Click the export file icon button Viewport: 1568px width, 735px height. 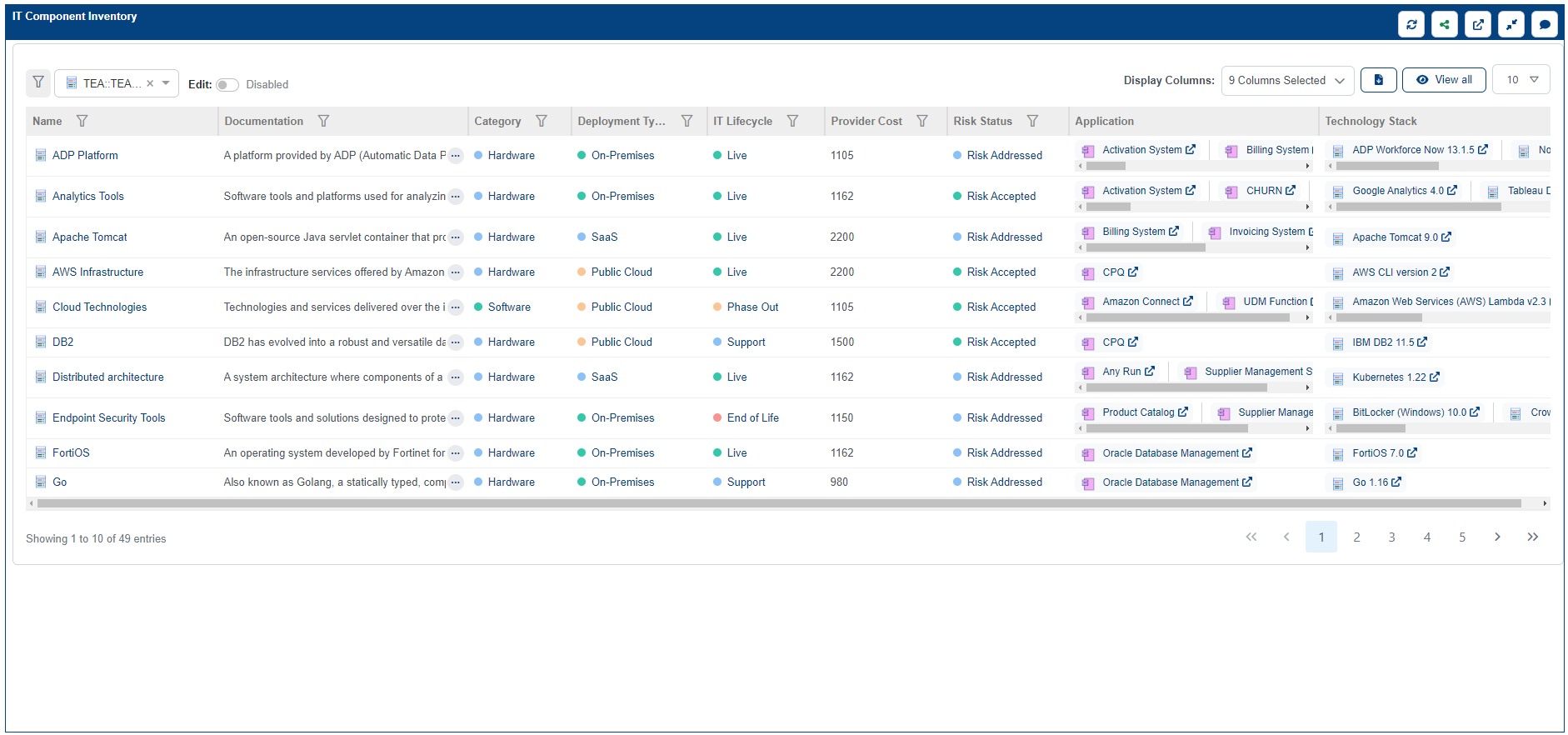click(1379, 80)
